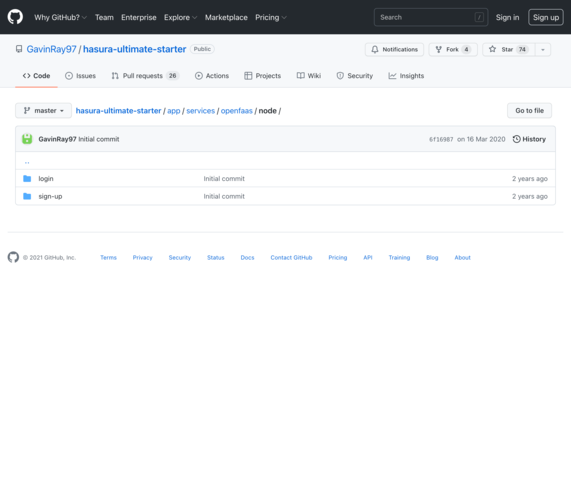Screen dimensions: 571x480
Task: Open API footer link
Action: [368, 257]
